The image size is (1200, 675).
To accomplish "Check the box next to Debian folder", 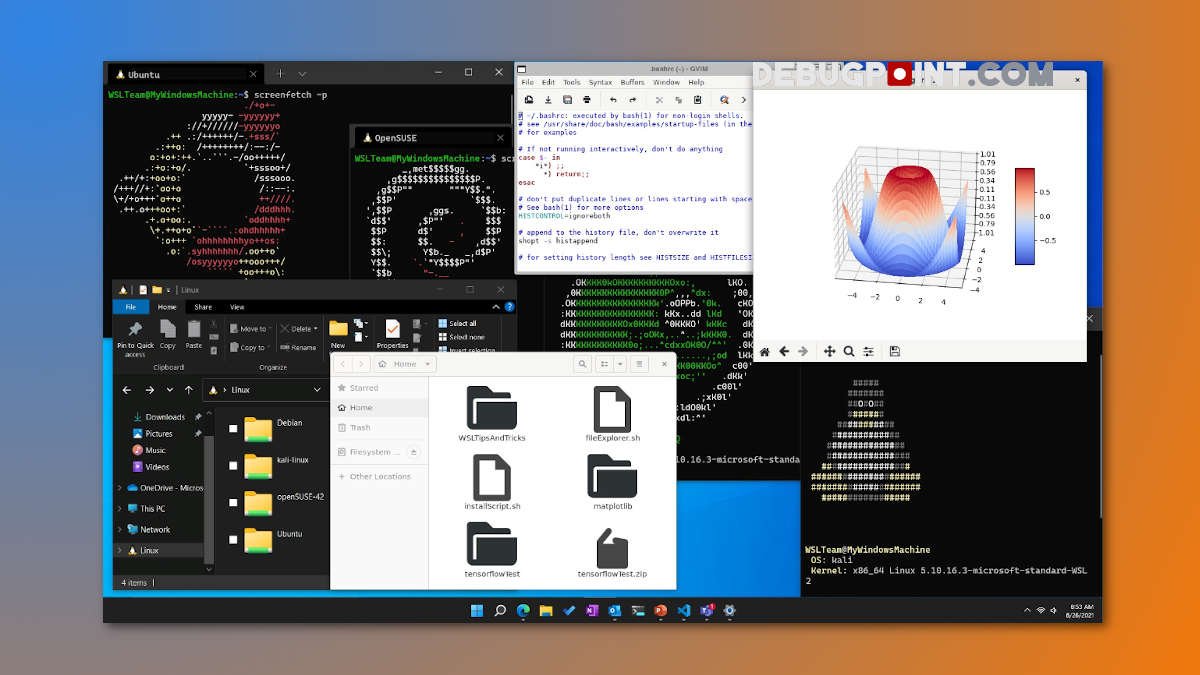I will click(234, 428).
